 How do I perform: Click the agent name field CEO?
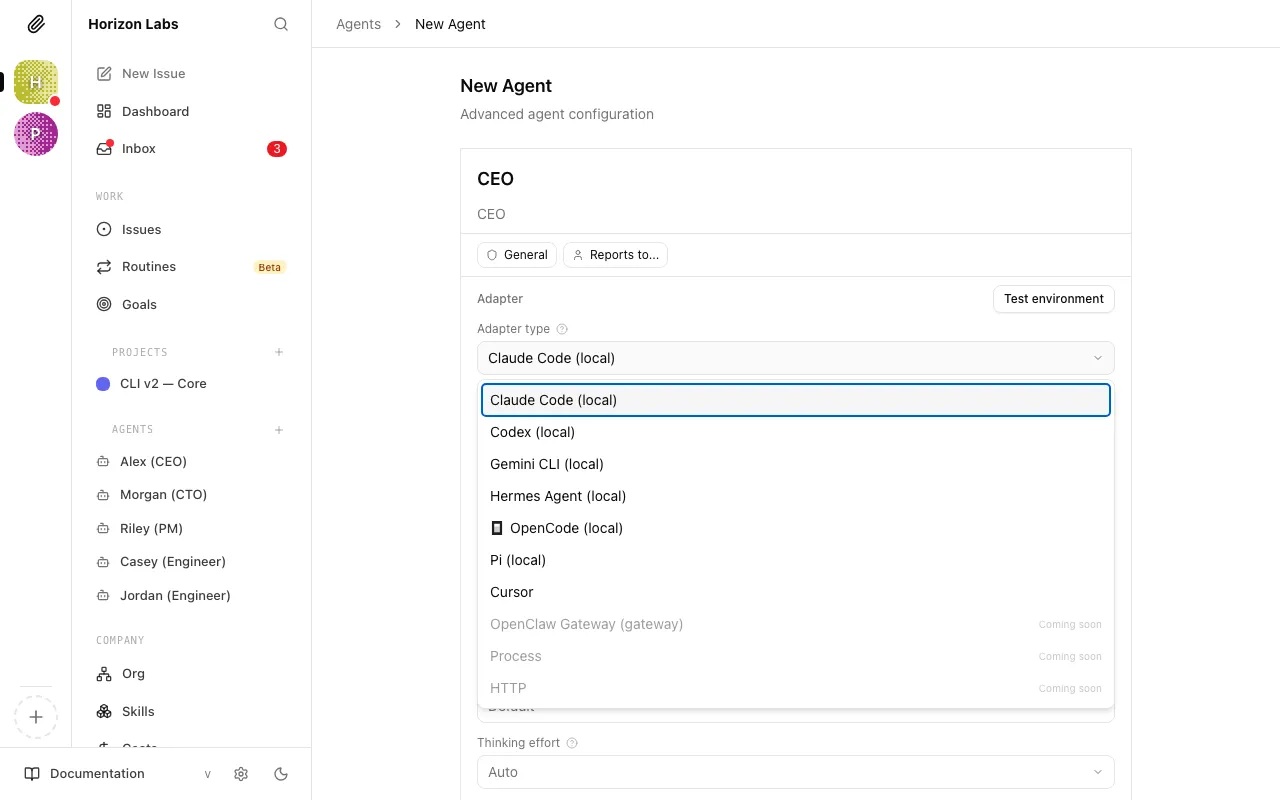(795, 179)
